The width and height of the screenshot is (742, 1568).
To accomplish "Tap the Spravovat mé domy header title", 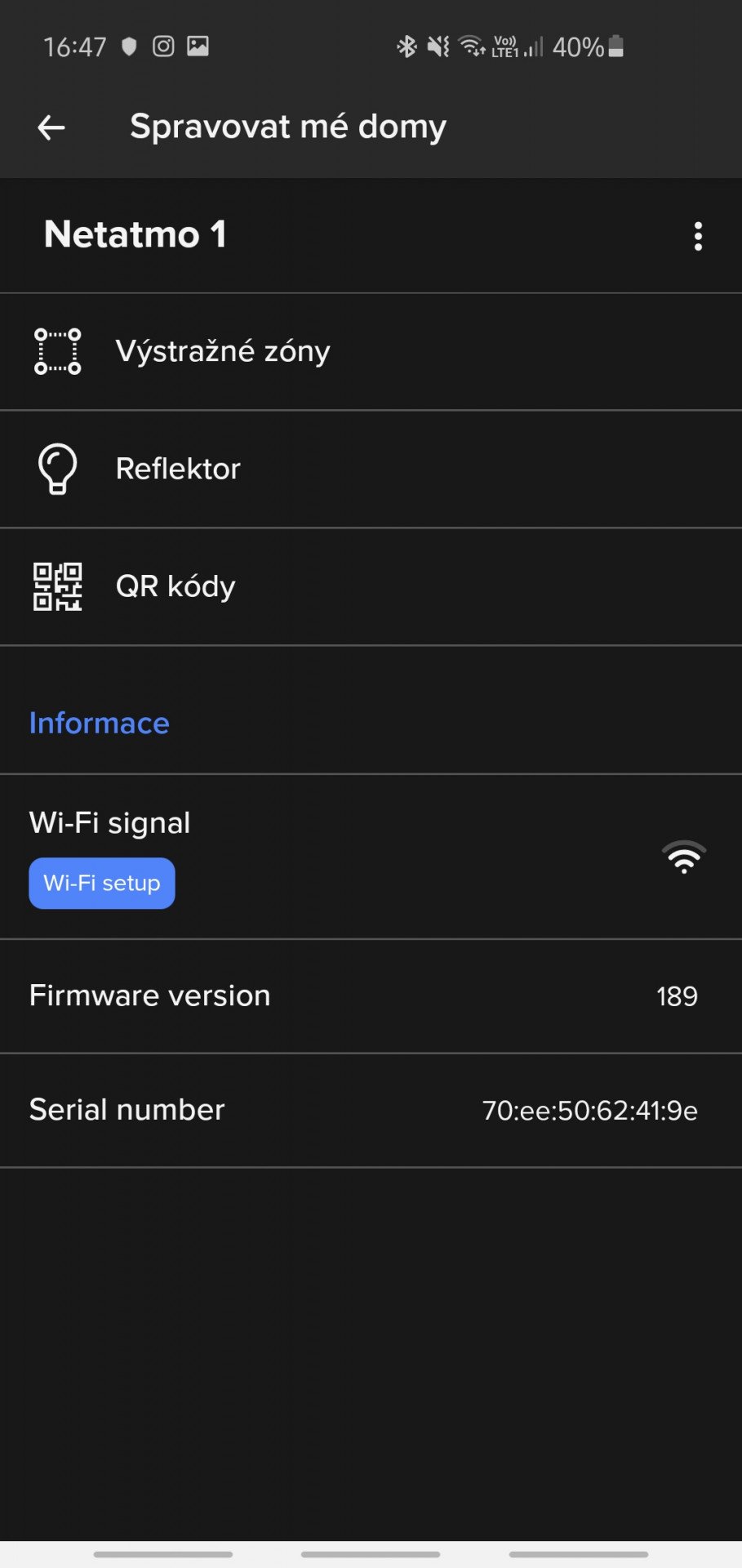I will (287, 127).
